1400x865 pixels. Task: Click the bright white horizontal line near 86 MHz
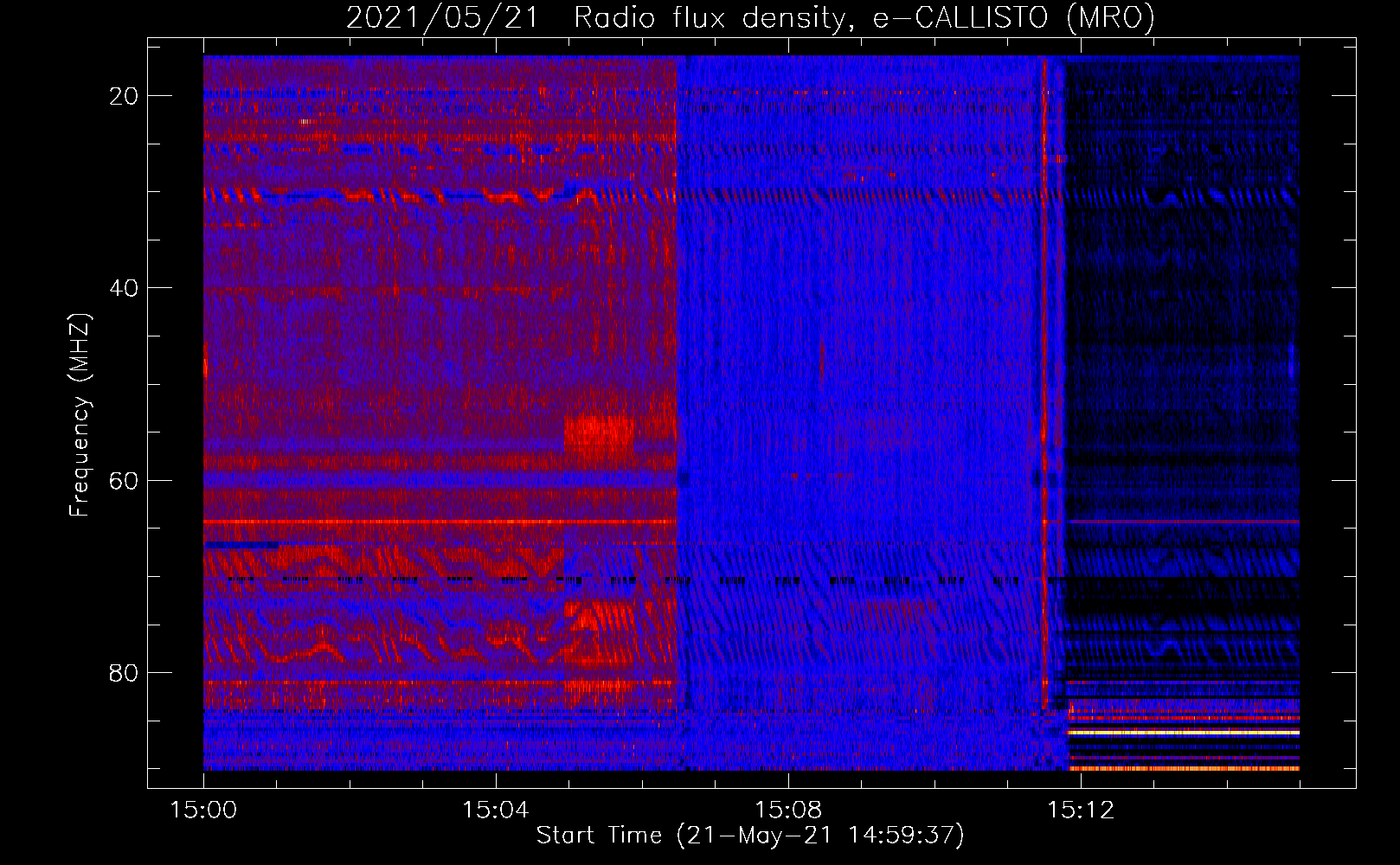tap(1184, 732)
